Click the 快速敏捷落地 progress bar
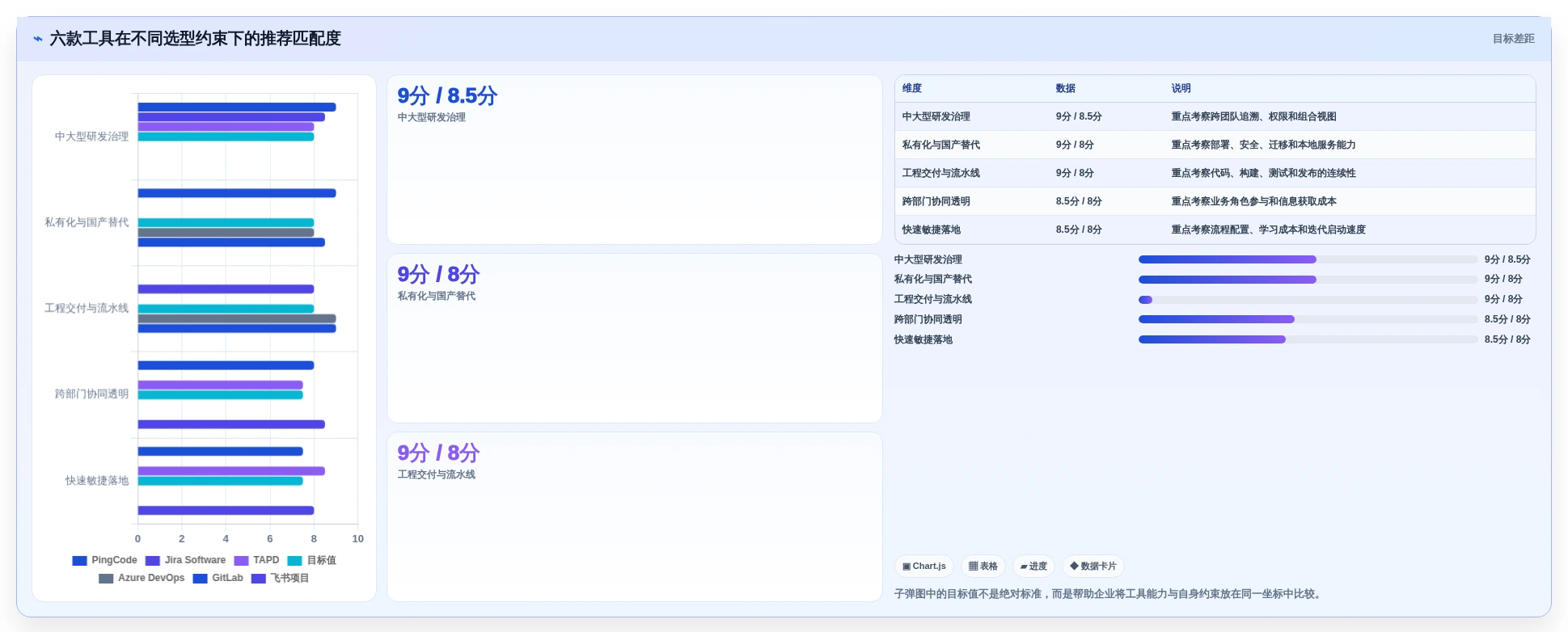The image size is (1568, 632). pyautogui.click(x=1308, y=339)
